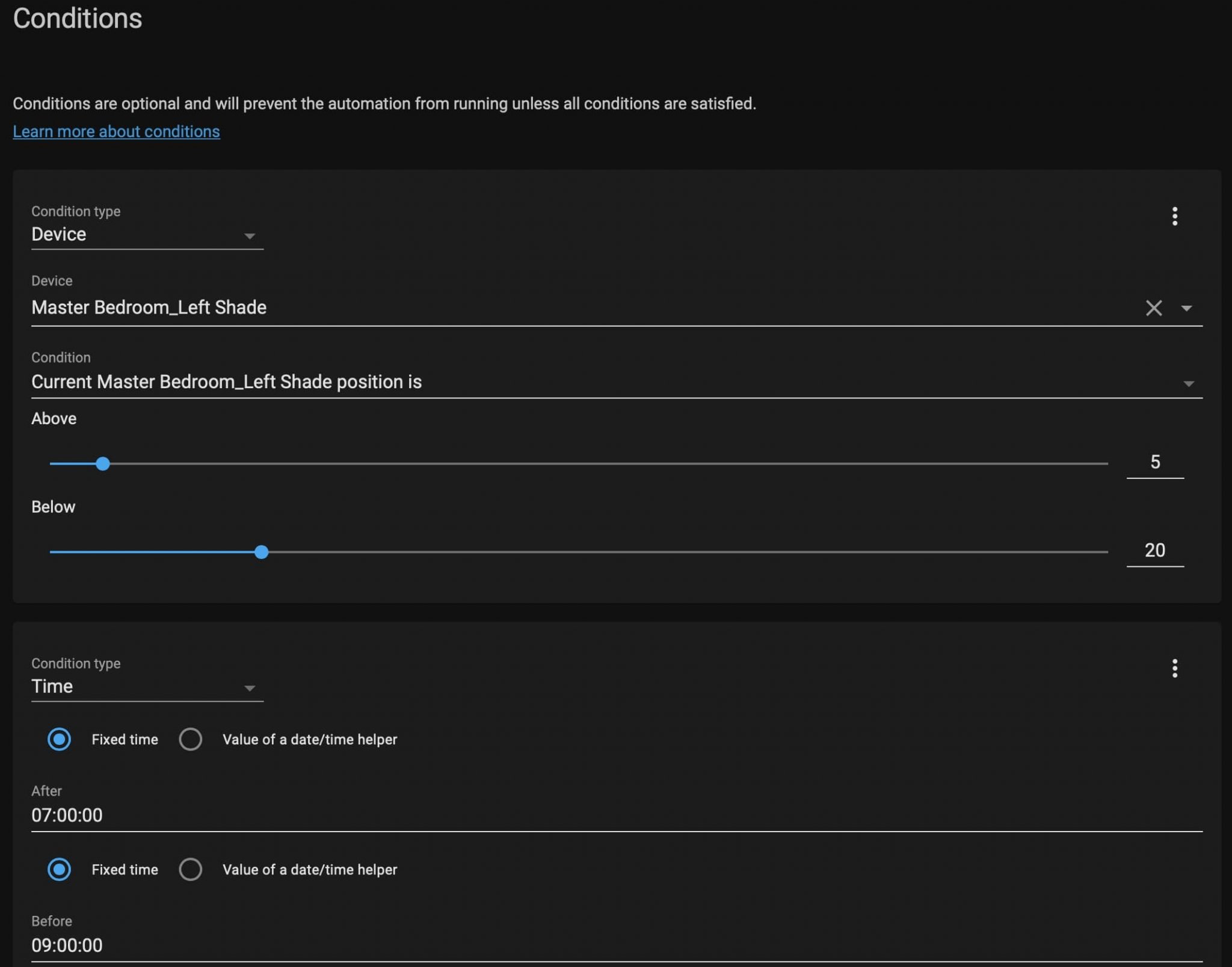Viewport: 1232px width, 967px height.
Task: Click the Above value field showing 5
Action: point(1154,462)
